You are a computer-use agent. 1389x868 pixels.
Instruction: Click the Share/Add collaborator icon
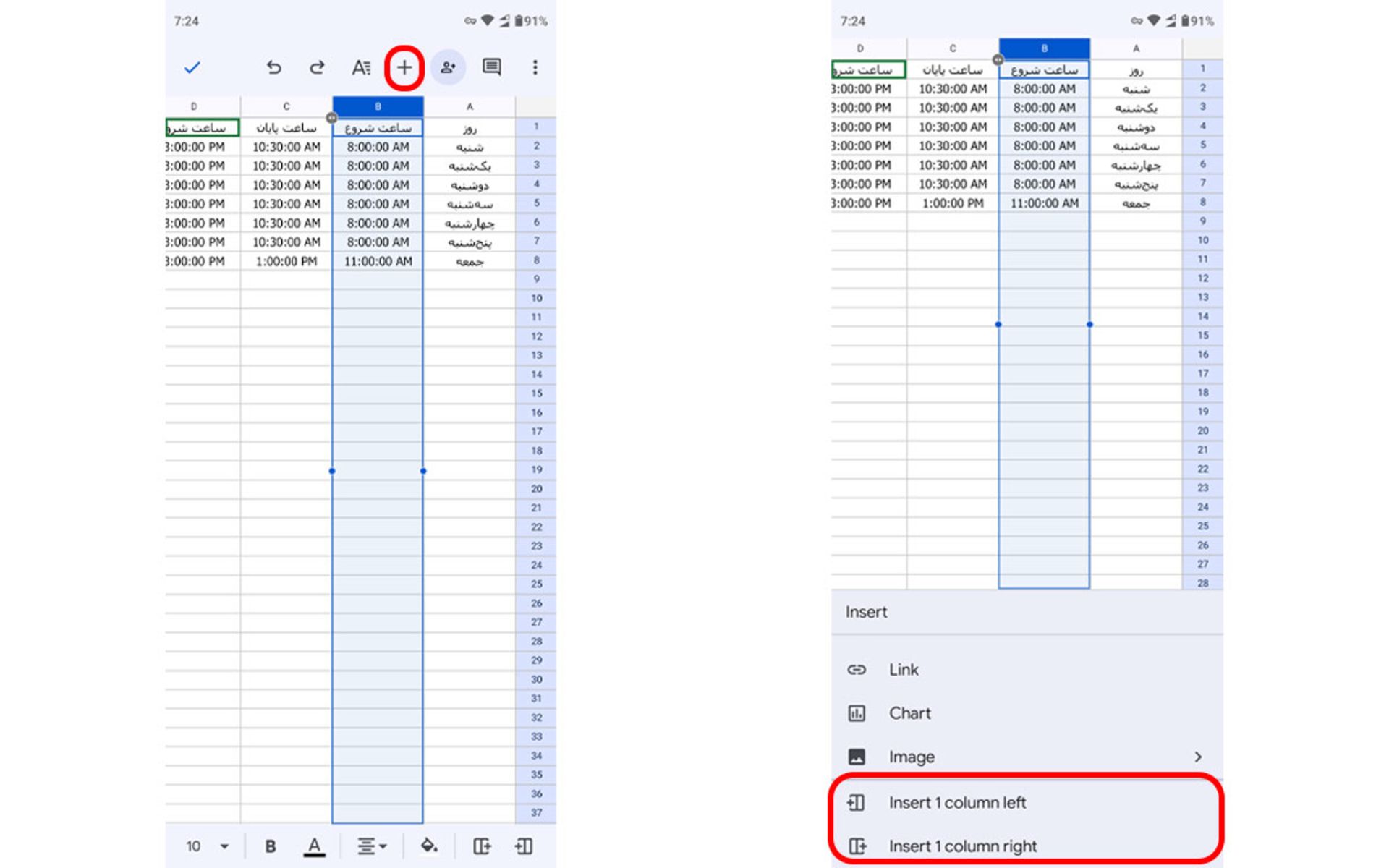(449, 67)
